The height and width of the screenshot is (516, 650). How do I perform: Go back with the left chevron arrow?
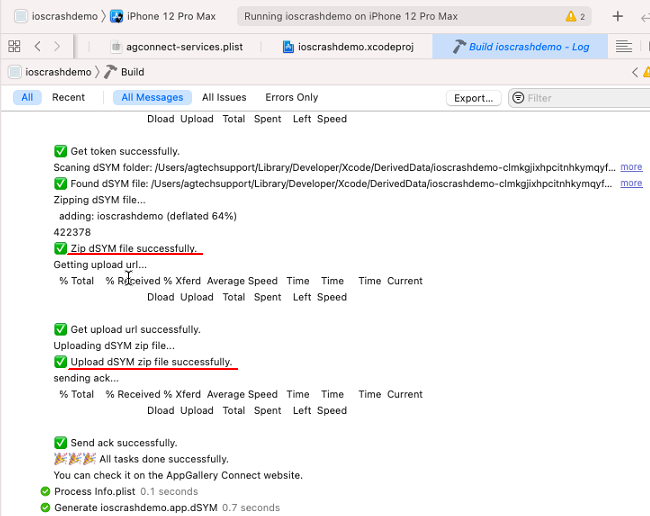click(x=38, y=46)
